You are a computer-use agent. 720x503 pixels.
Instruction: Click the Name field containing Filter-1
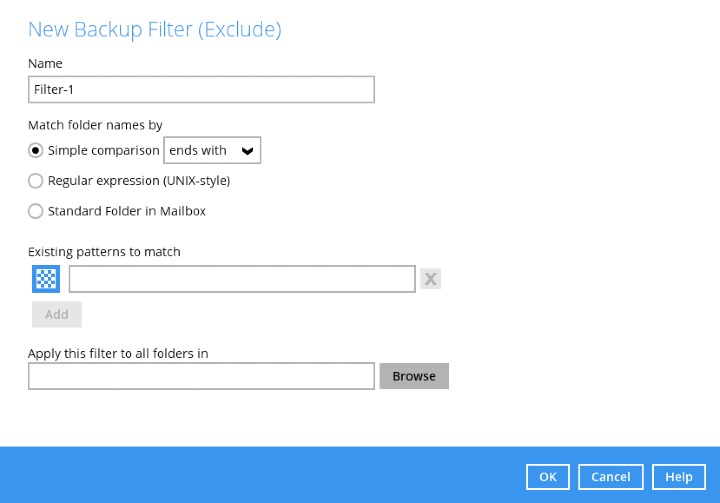(x=201, y=90)
